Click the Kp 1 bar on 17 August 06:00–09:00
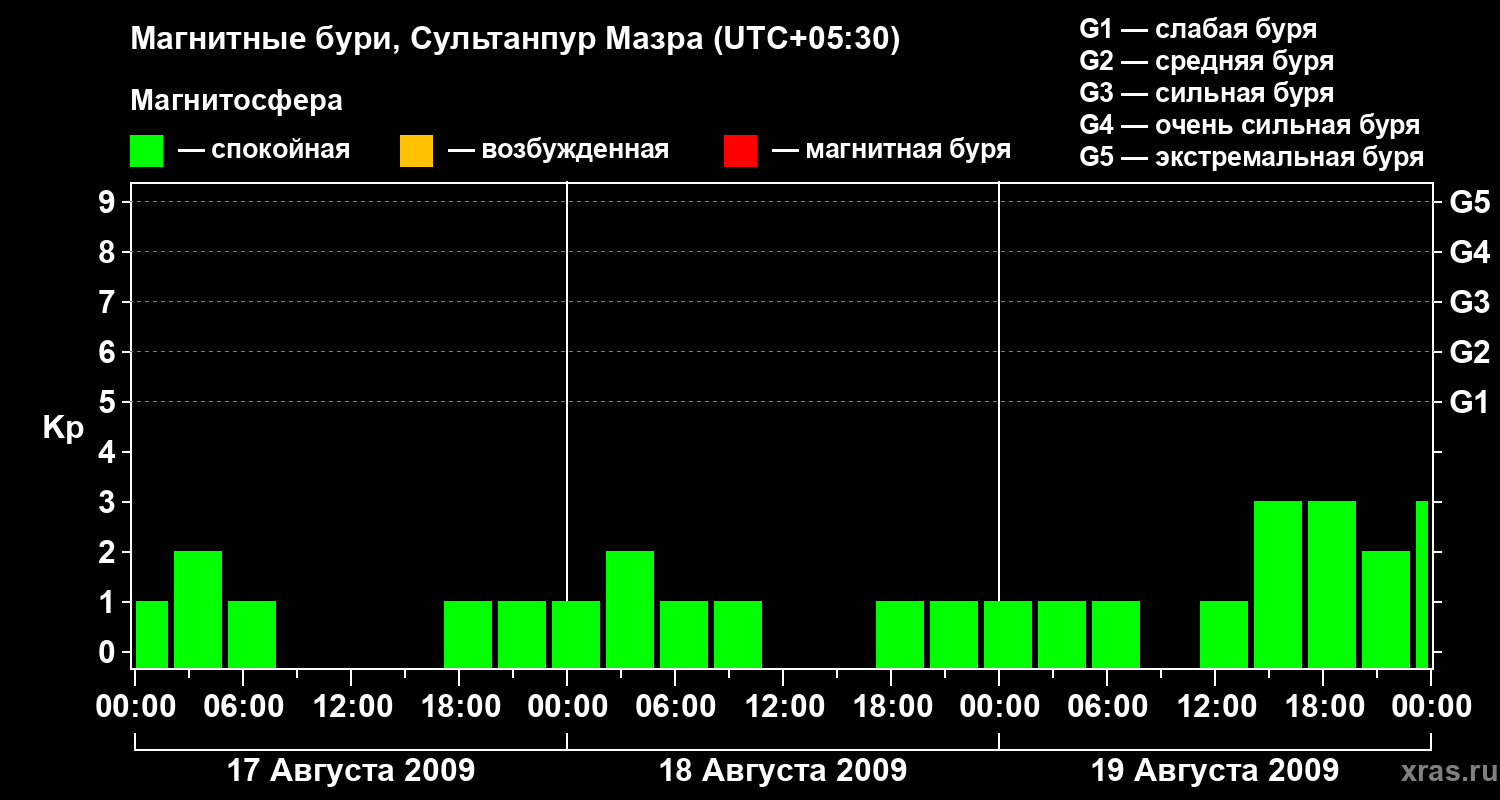Screen dimensions: 1500x800 click(252, 634)
